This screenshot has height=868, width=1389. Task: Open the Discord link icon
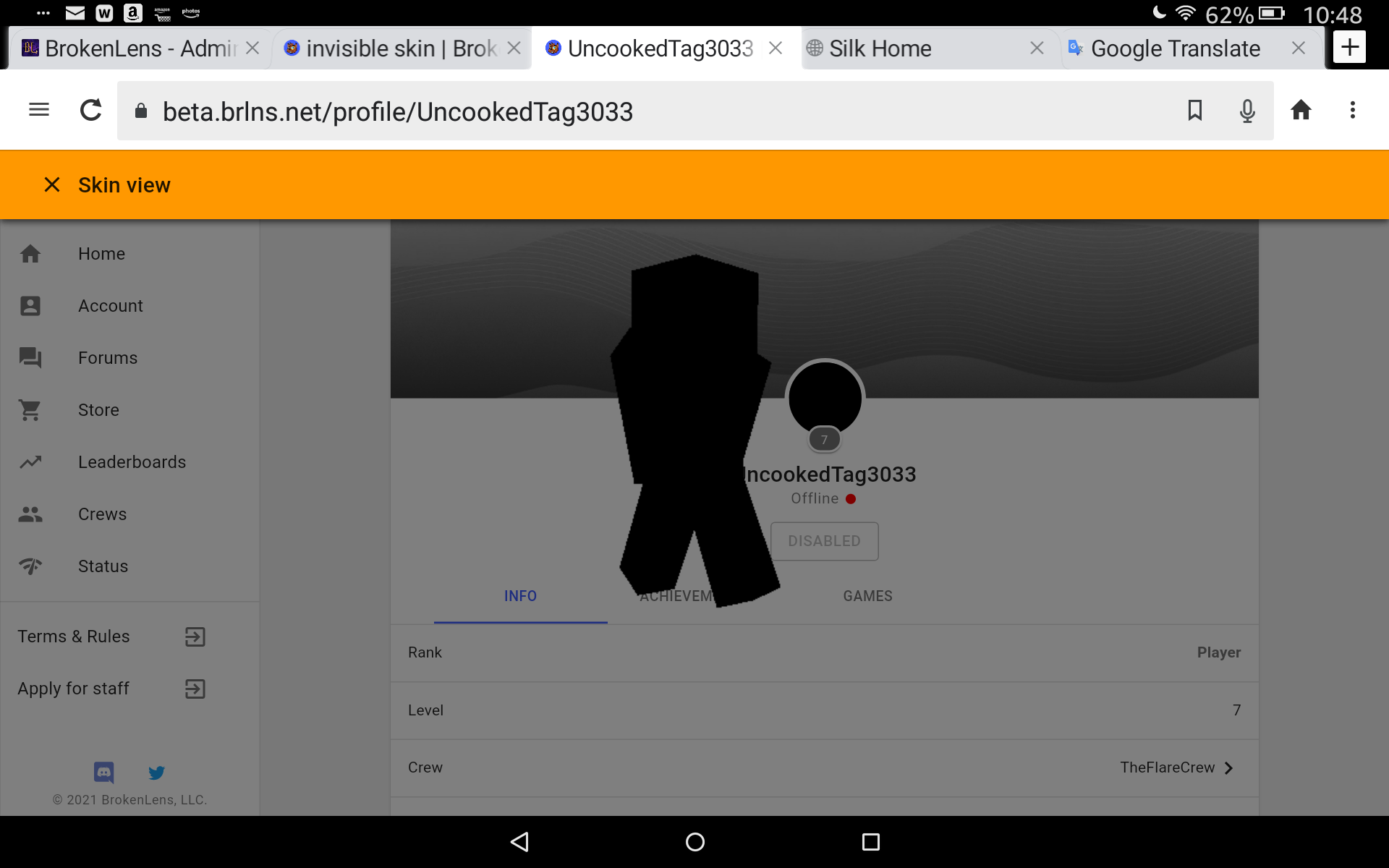(104, 773)
